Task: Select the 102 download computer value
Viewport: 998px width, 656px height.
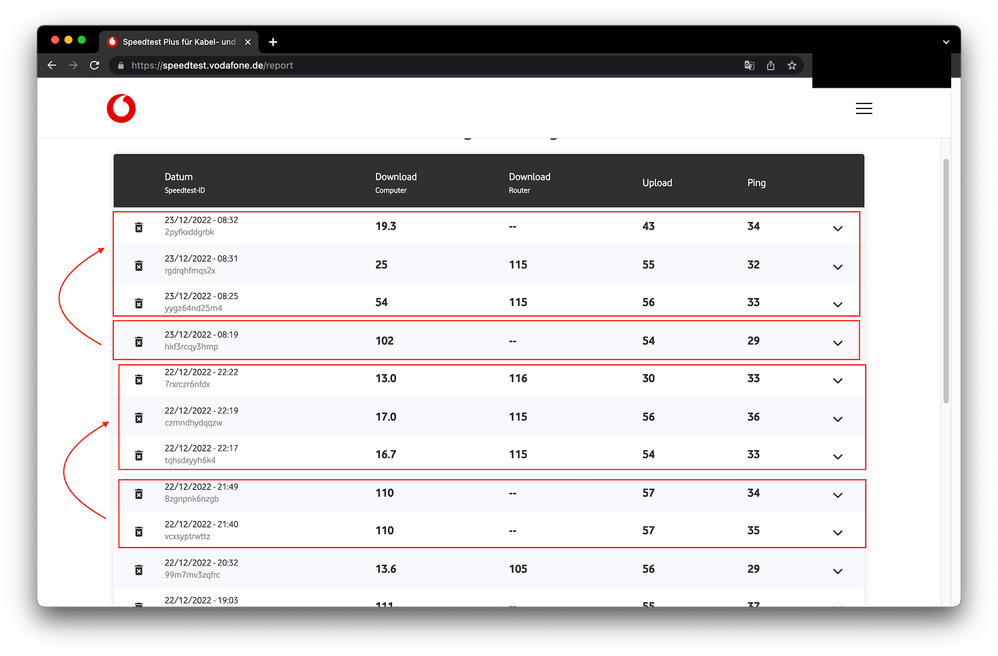Action: pos(384,340)
